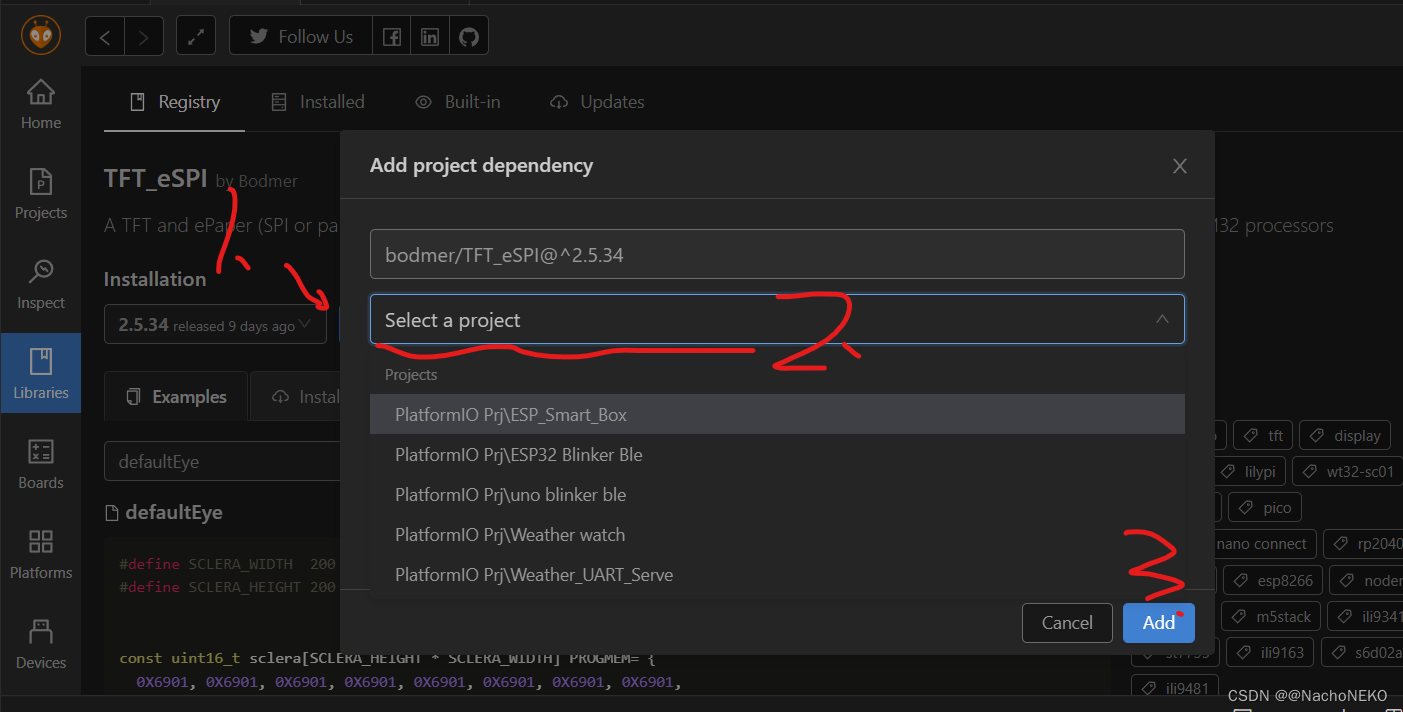Click the PlatformIO alien logo

[x=41, y=36]
